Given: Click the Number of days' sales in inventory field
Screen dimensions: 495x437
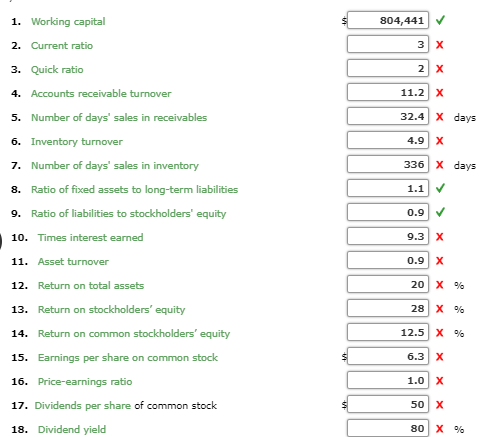Looking at the screenshot, I should [x=388, y=164].
